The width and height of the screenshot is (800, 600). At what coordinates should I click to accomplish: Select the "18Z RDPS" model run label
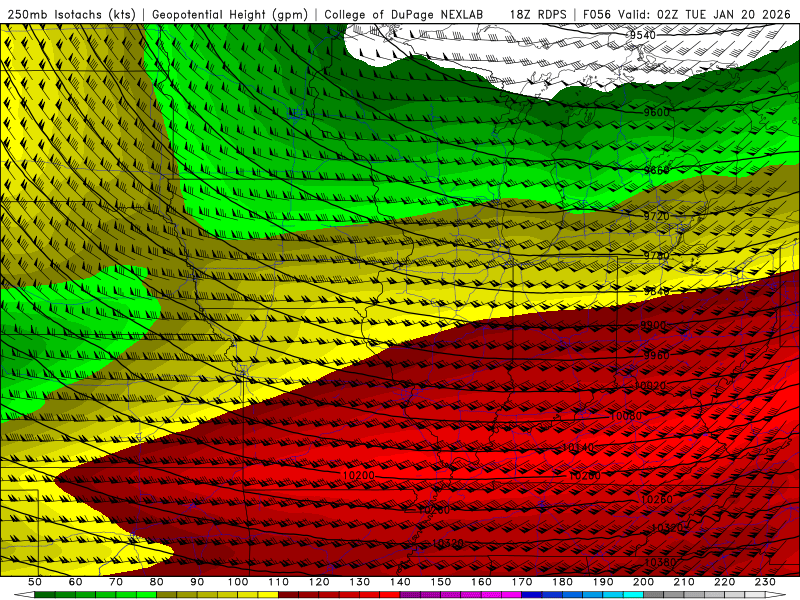tap(538, 14)
